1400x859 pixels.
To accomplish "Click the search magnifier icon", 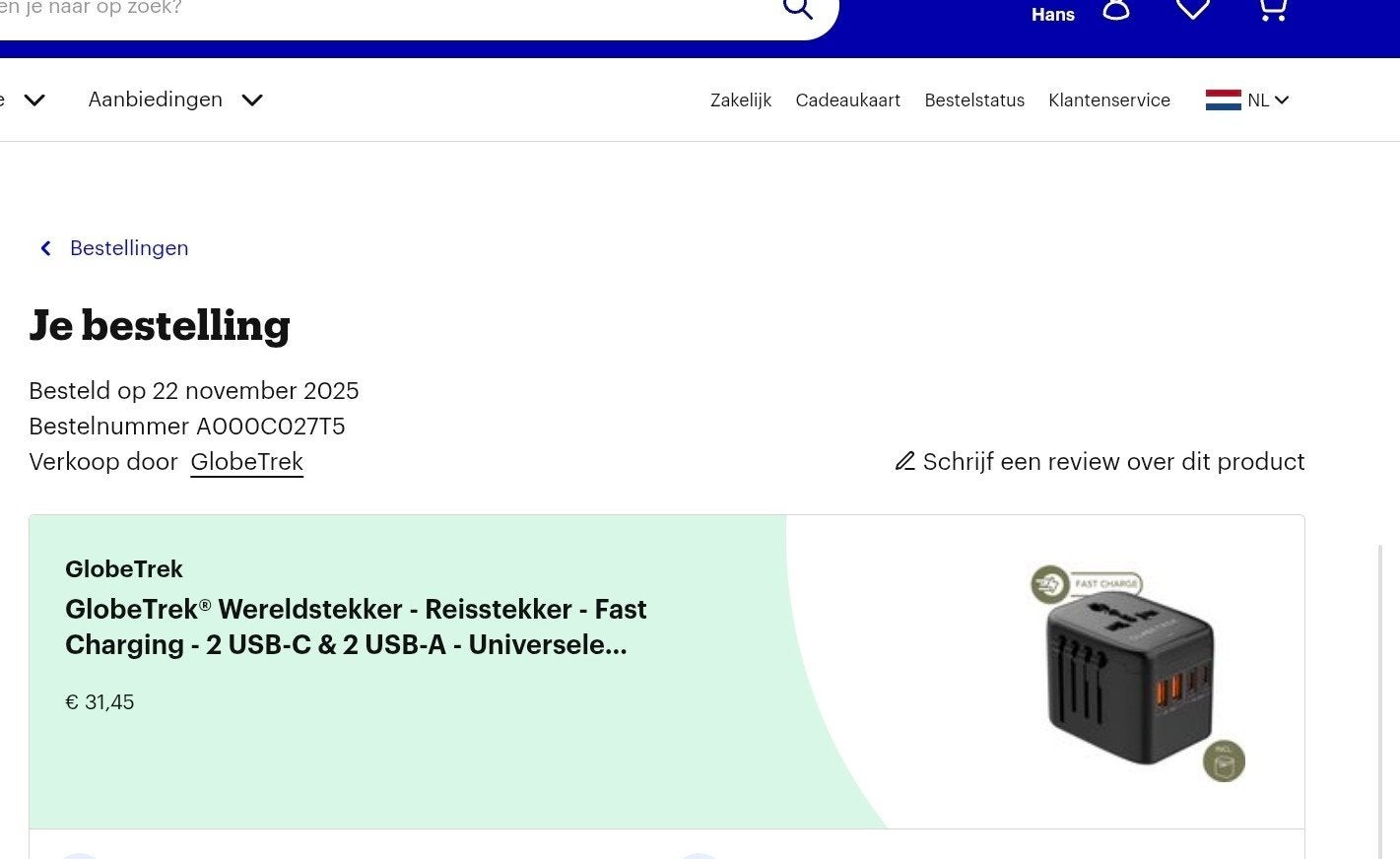I will point(797,9).
